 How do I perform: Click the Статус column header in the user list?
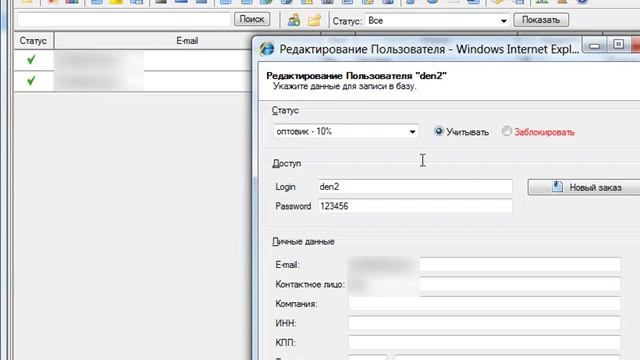pos(33,41)
